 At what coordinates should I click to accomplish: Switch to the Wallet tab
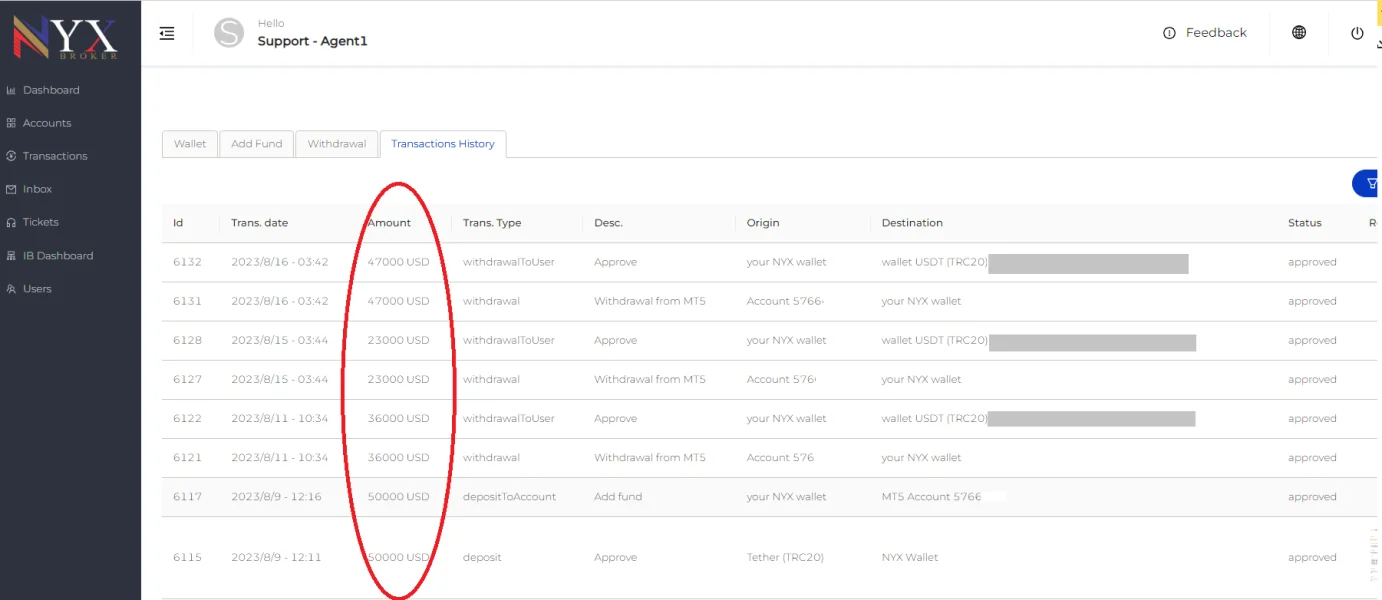pyautogui.click(x=190, y=144)
